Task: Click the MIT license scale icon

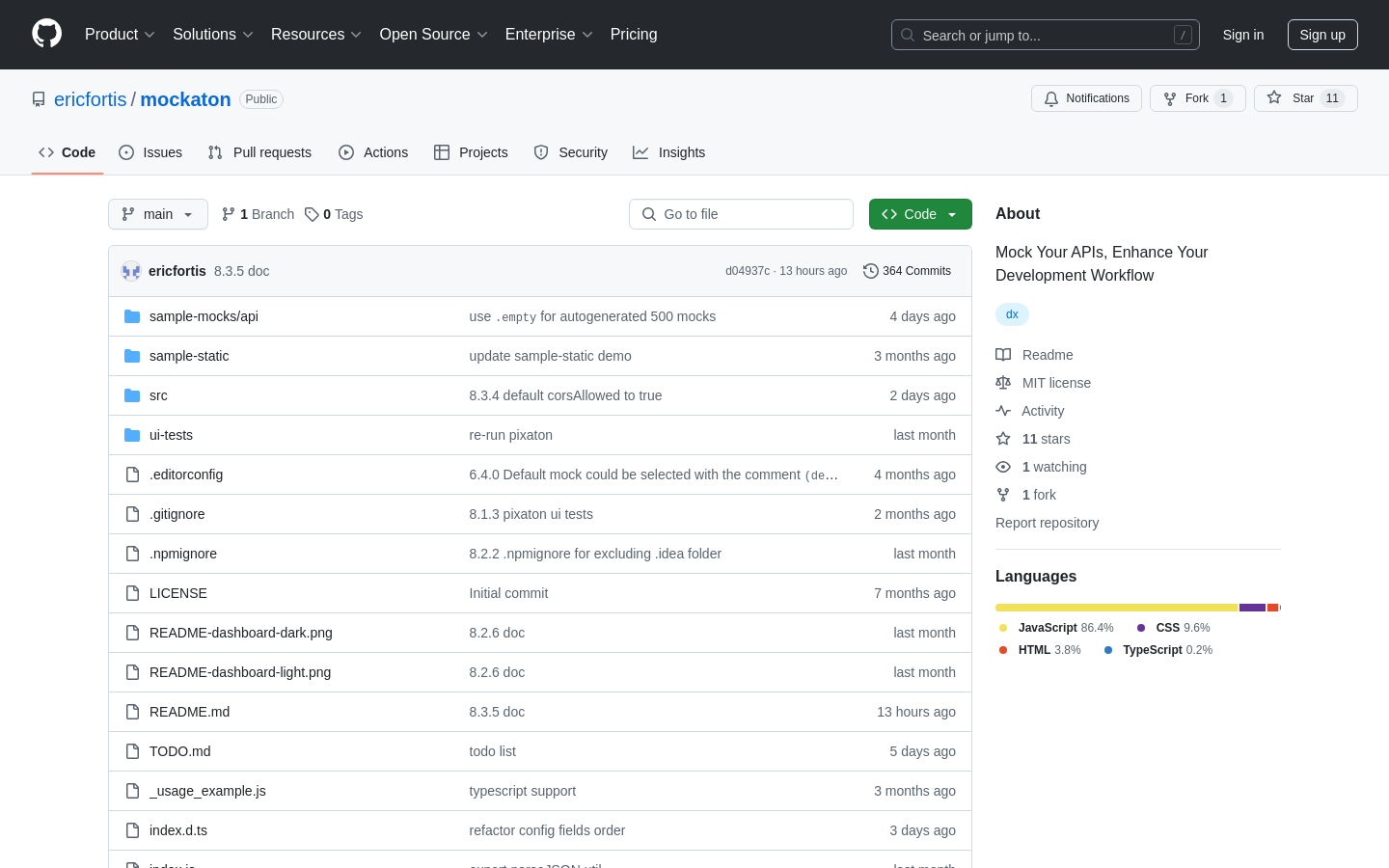Action: (1003, 383)
